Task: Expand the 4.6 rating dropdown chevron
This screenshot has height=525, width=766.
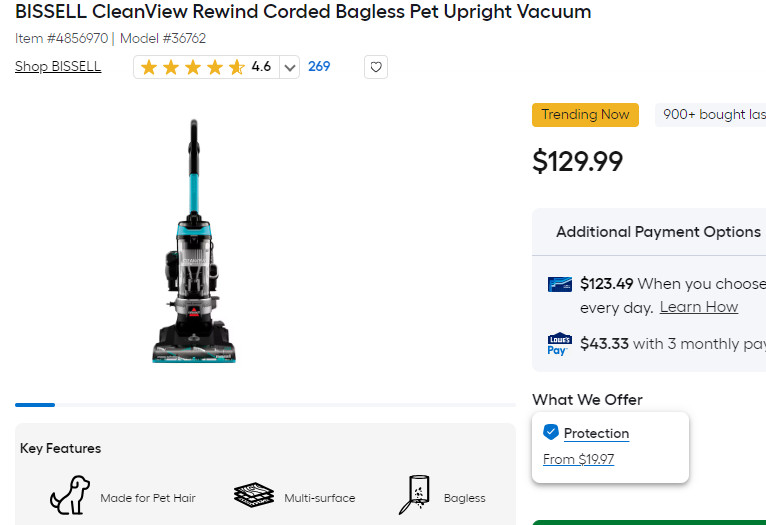Action: coord(290,67)
